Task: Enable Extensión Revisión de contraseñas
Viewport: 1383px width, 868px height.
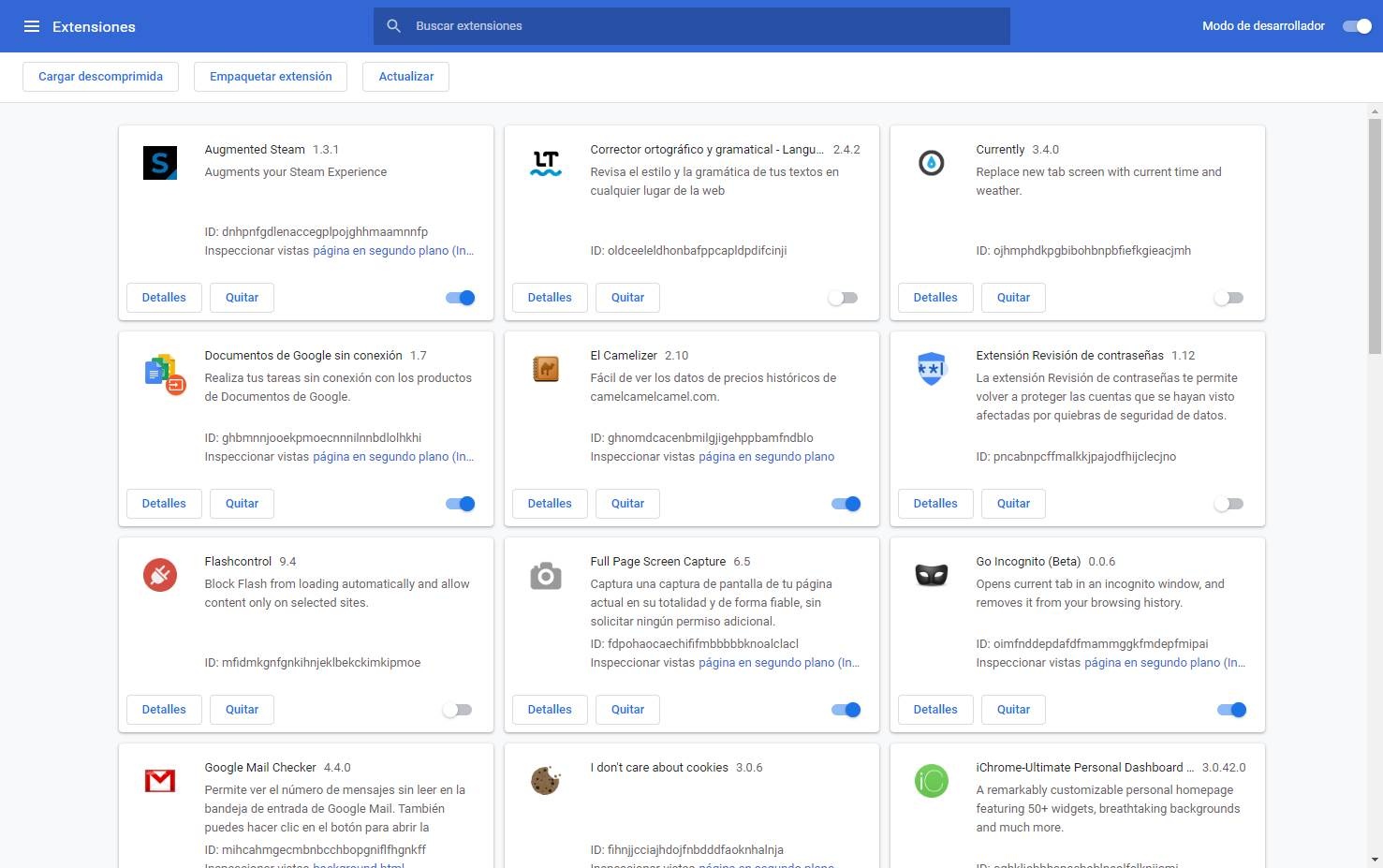Action: (x=1229, y=504)
